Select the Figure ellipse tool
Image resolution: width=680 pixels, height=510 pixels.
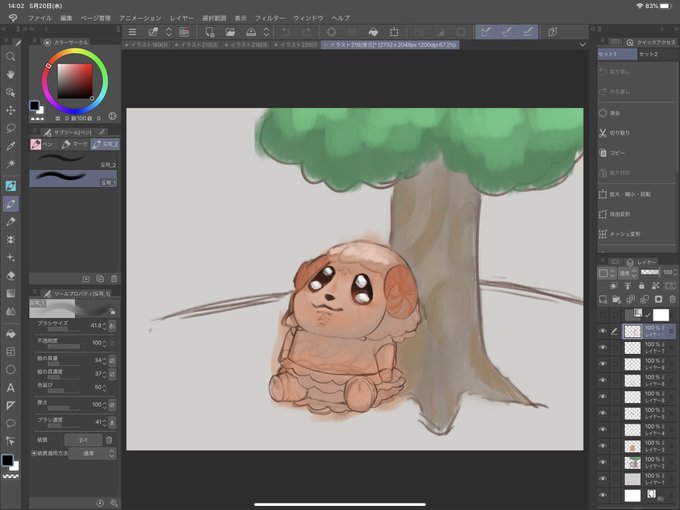point(10,369)
